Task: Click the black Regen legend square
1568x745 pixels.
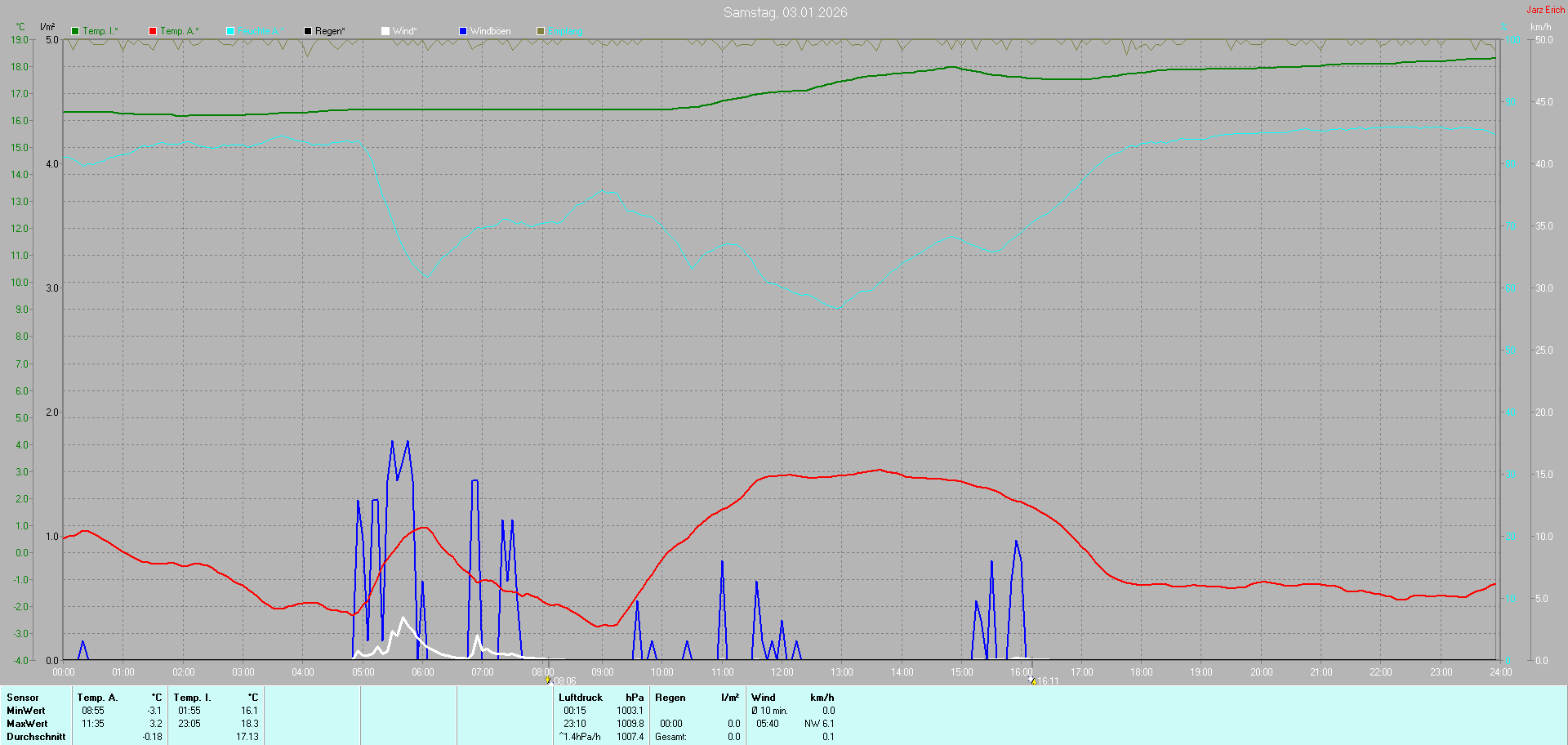Action: [308, 31]
